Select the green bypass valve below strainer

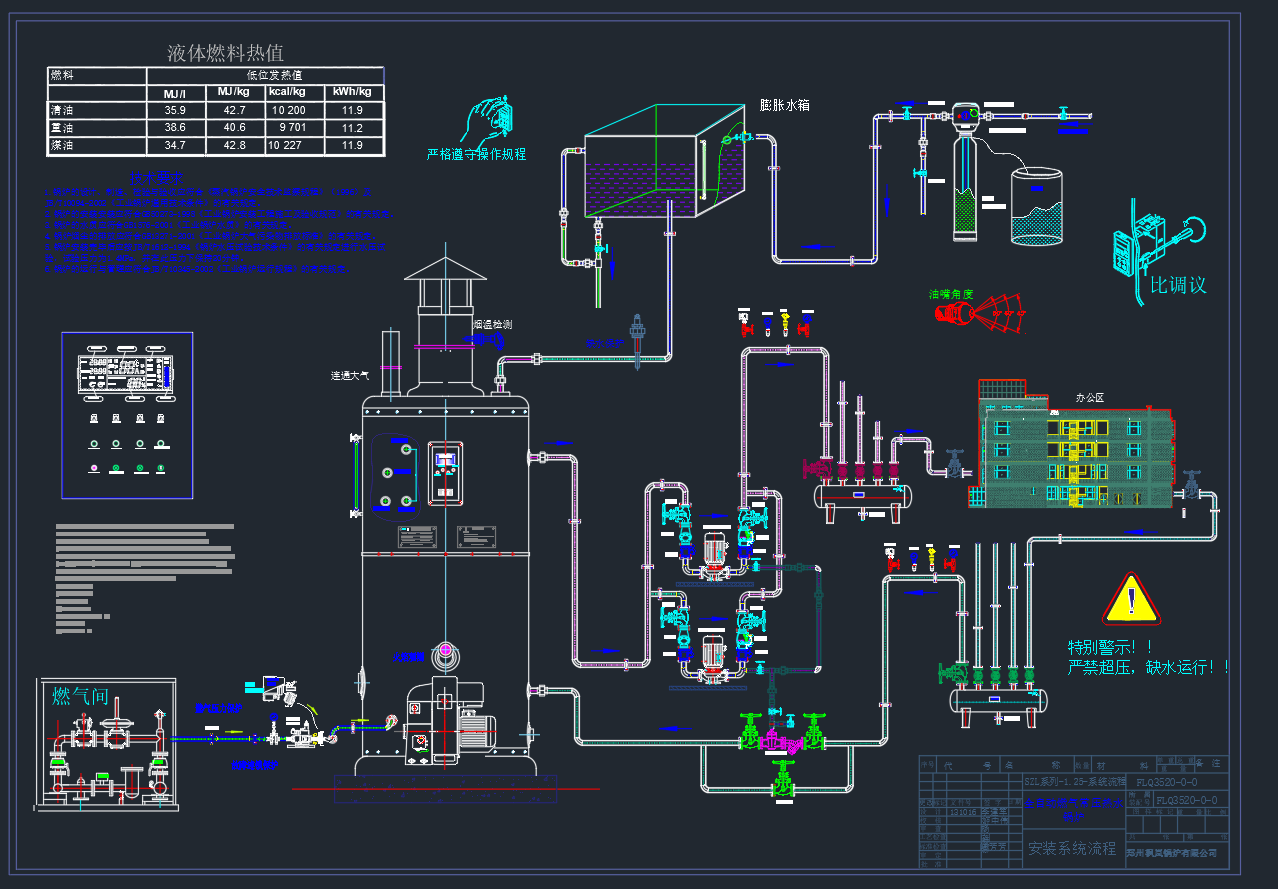pyautogui.click(x=783, y=779)
